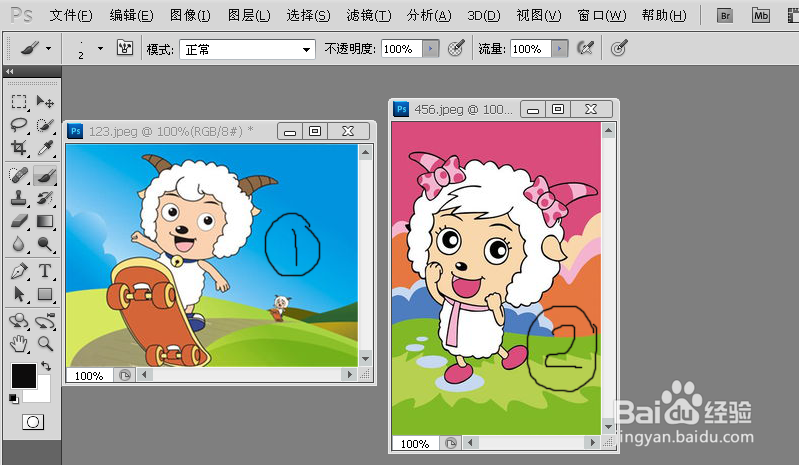Viewport: 799px width, 465px height.
Task: Select the Move tool
Action: (45, 102)
